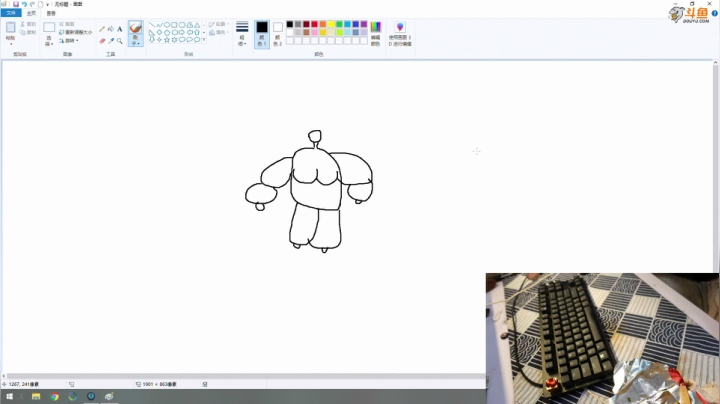Select the Magnifier tool
The image size is (720, 404).
coord(119,41)
